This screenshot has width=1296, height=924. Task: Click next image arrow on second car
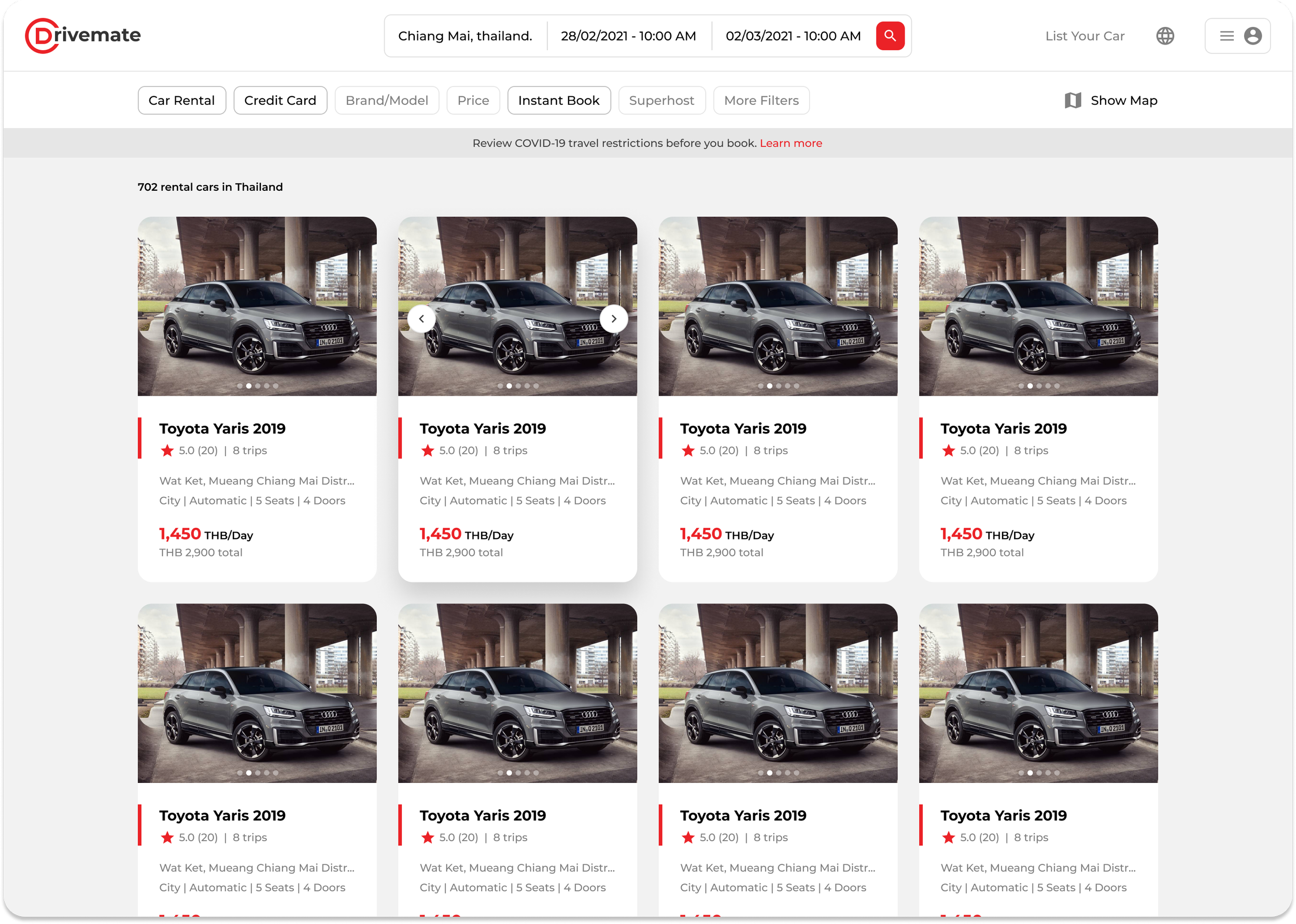tap(614, 318)
